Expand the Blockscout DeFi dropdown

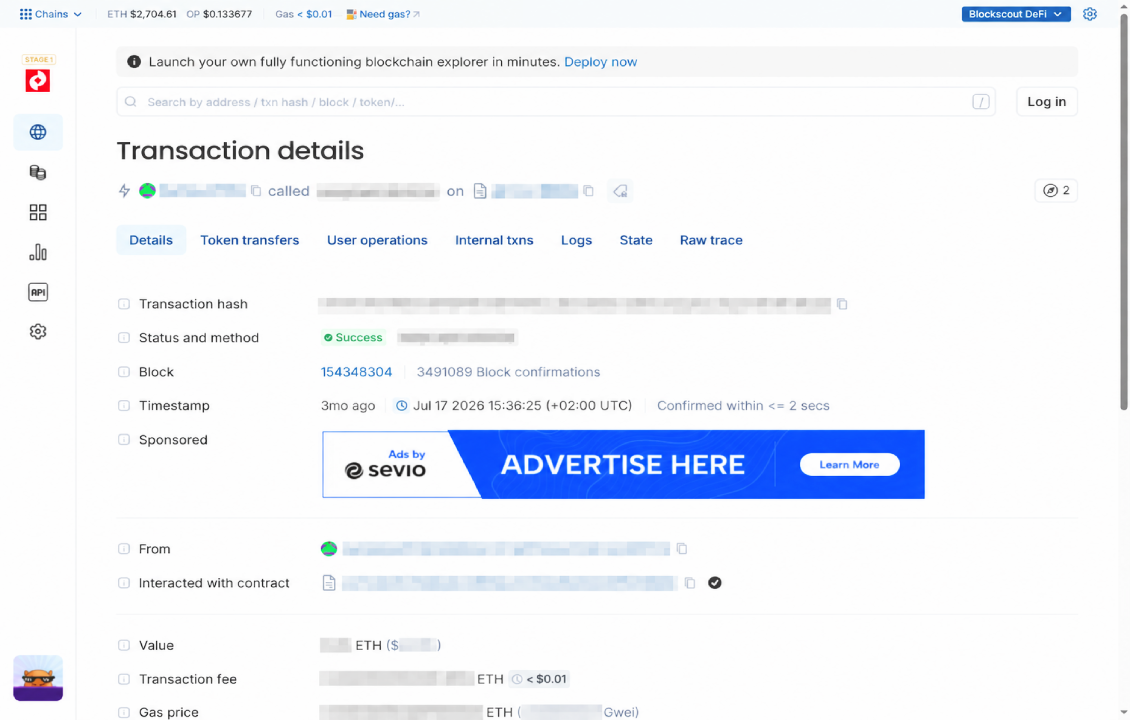click(1015, 14)
